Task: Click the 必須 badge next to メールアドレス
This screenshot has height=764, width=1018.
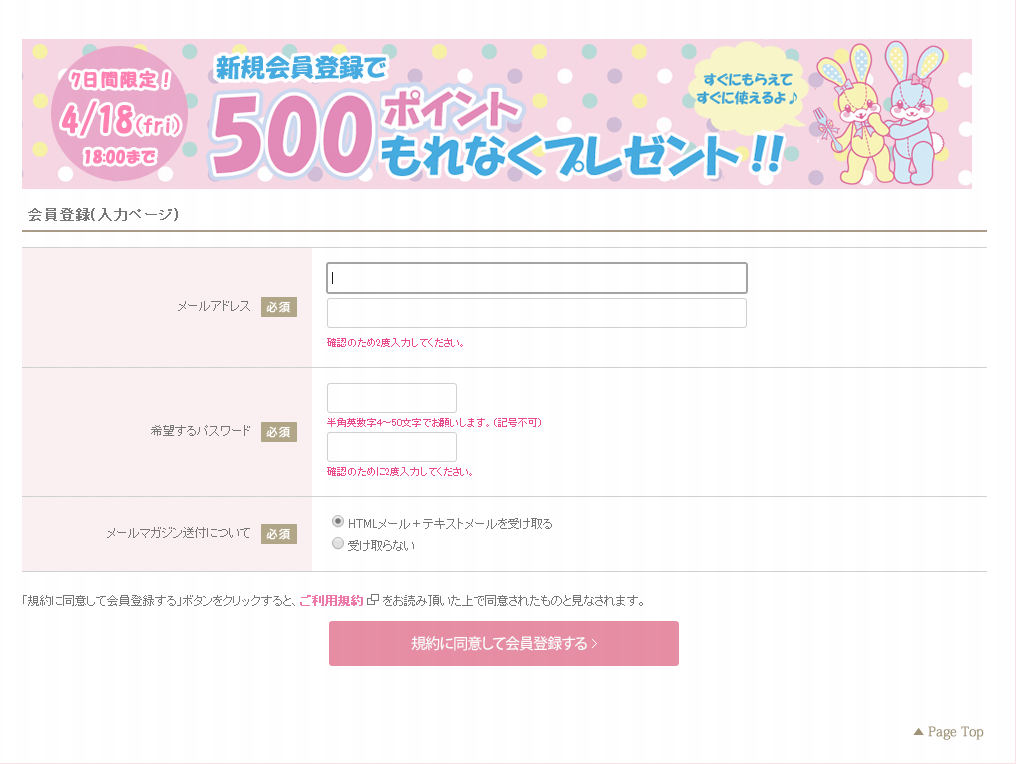Action: point(279,307)
